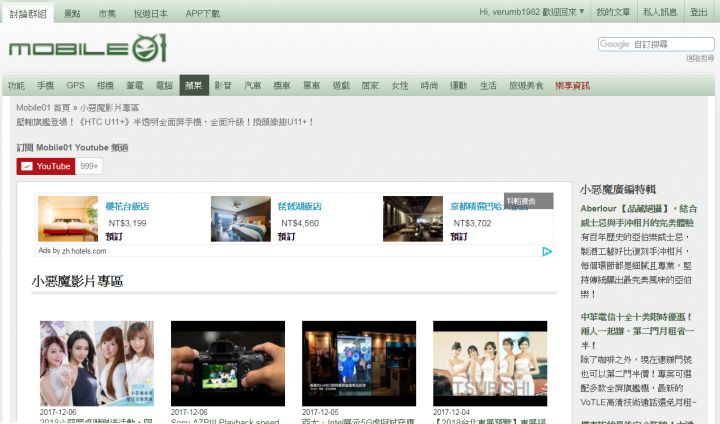Open the 筆電 navigation menu

pos(135,85)
